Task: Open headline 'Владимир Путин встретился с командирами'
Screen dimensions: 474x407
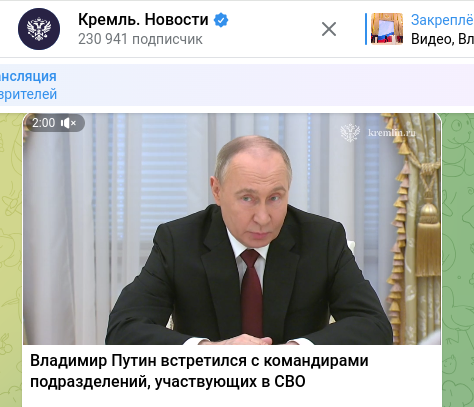Action: (x=199, y=361)
